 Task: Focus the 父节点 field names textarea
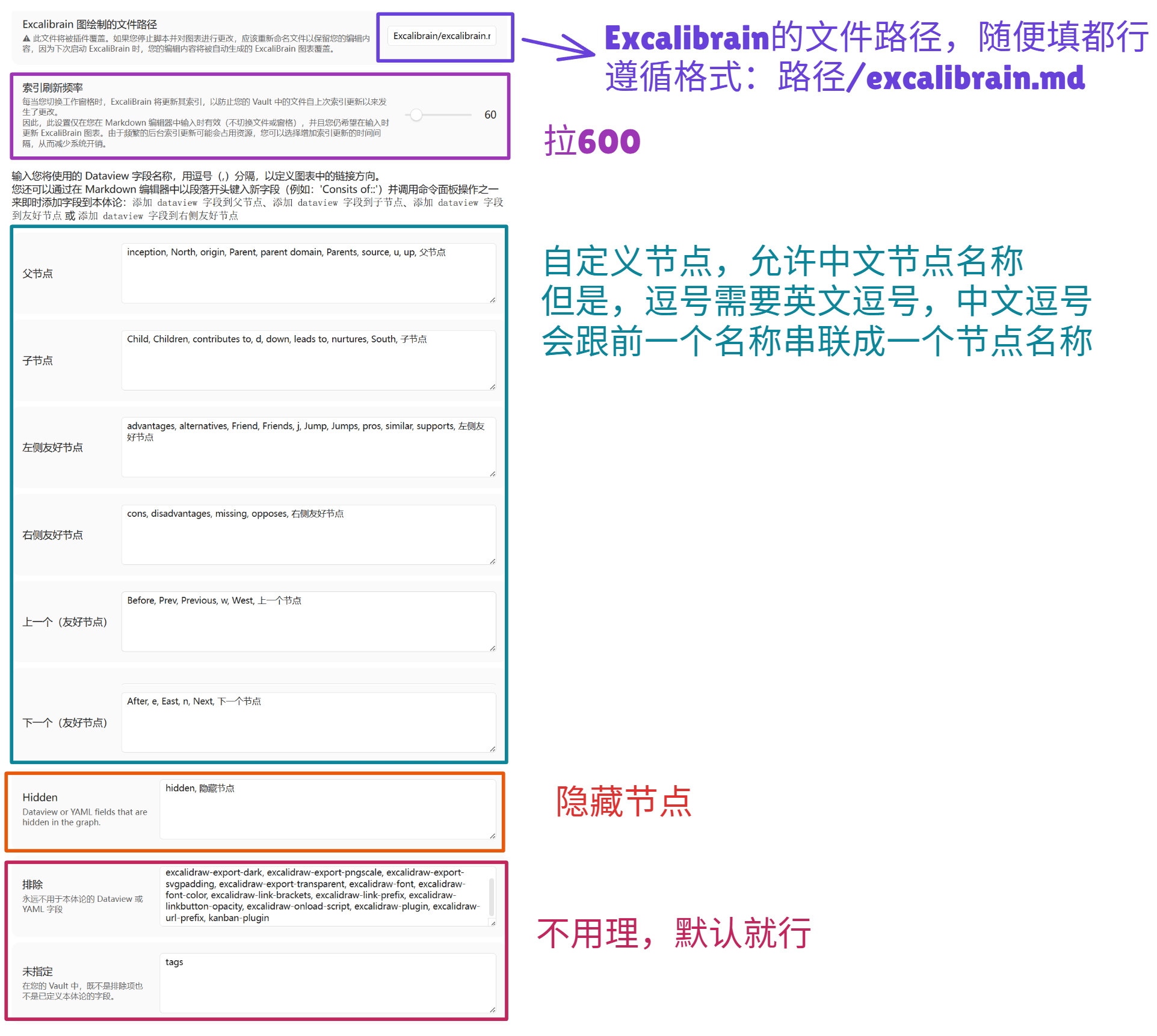tap(308, 273)
